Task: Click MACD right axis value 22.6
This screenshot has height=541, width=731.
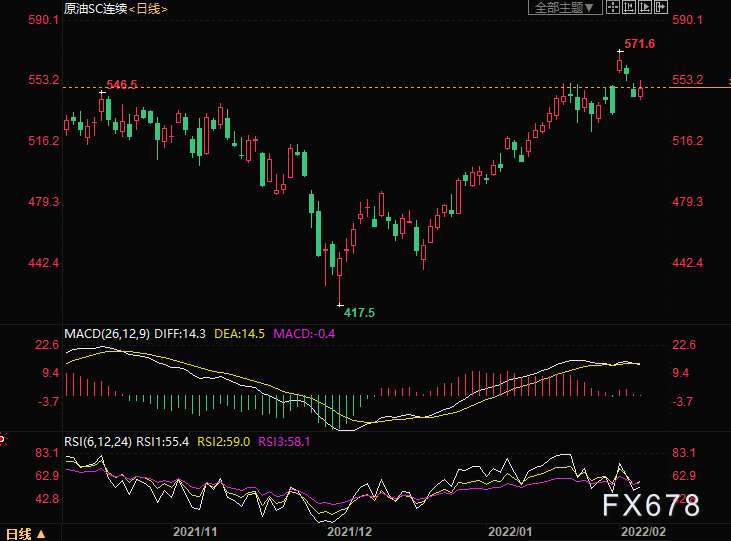Action: 684,345
